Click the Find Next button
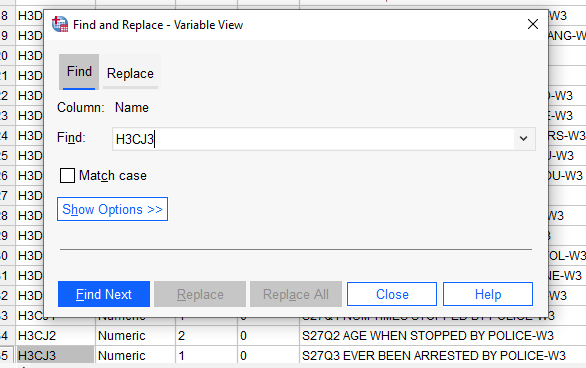 point(104,294)
